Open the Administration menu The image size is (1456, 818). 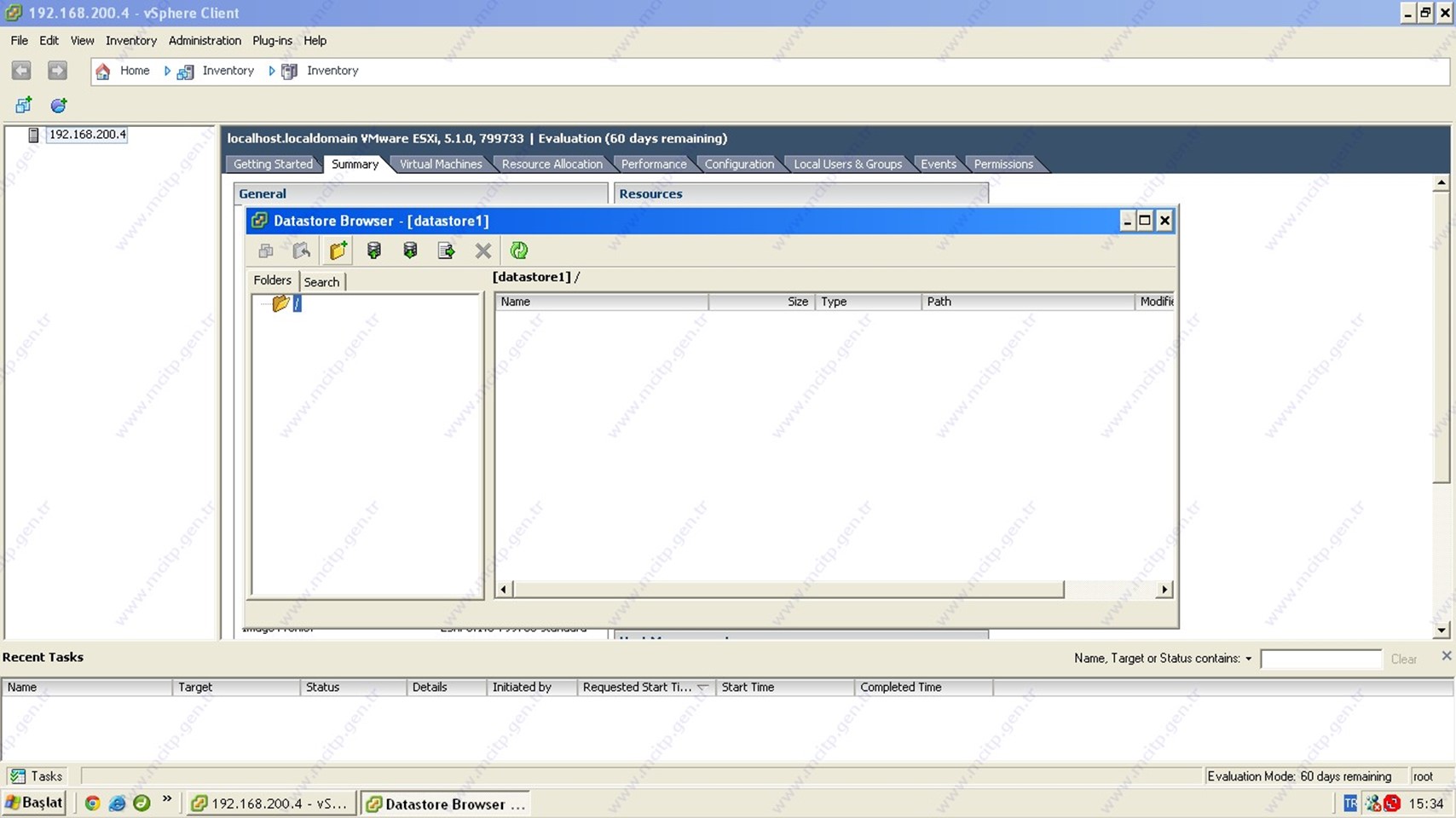205,40
